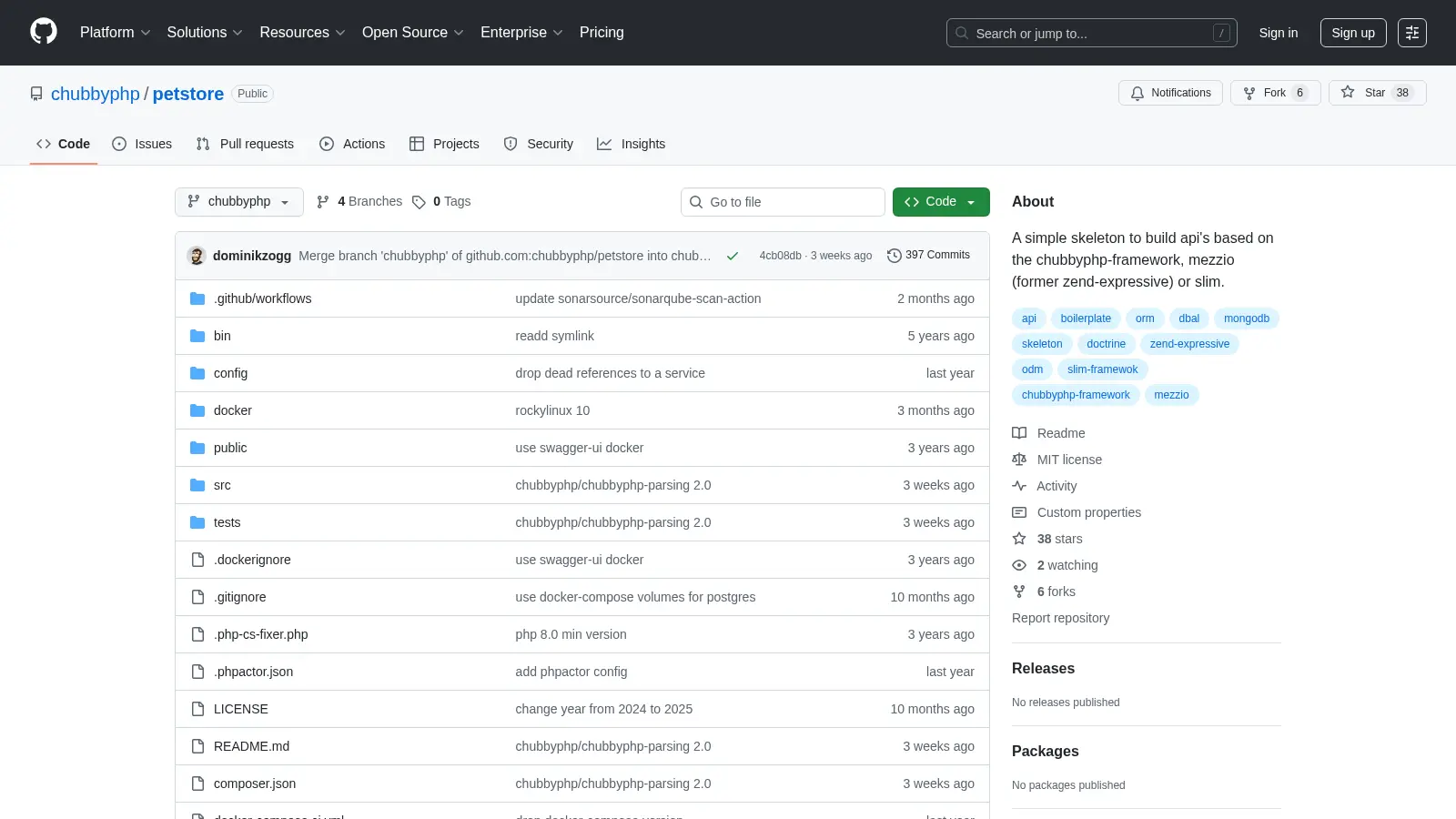This screenshot has height=819, width=1456.
Task: Switch to the Security tab
Action: 539,144
